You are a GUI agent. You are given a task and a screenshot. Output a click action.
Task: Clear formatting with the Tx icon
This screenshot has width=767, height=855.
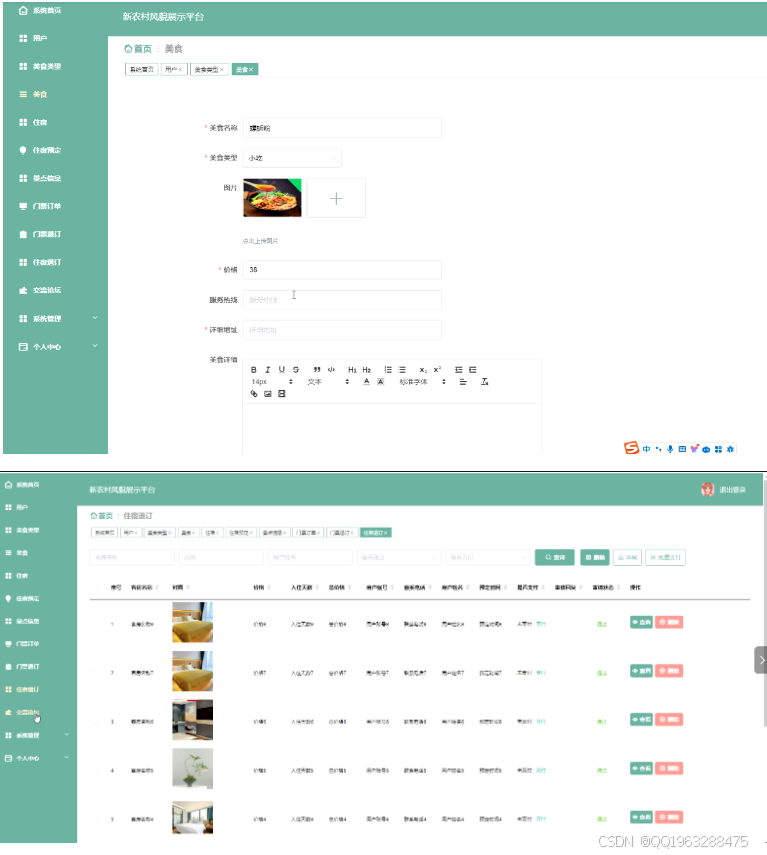point(485,382)
